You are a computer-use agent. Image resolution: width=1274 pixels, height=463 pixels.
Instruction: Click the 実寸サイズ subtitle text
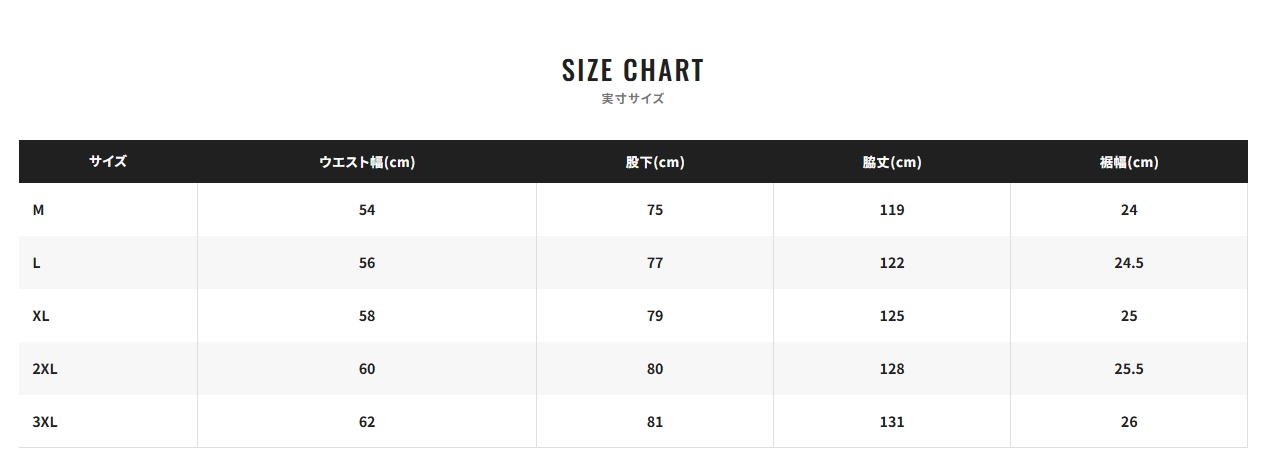click(x=633, y=99)
